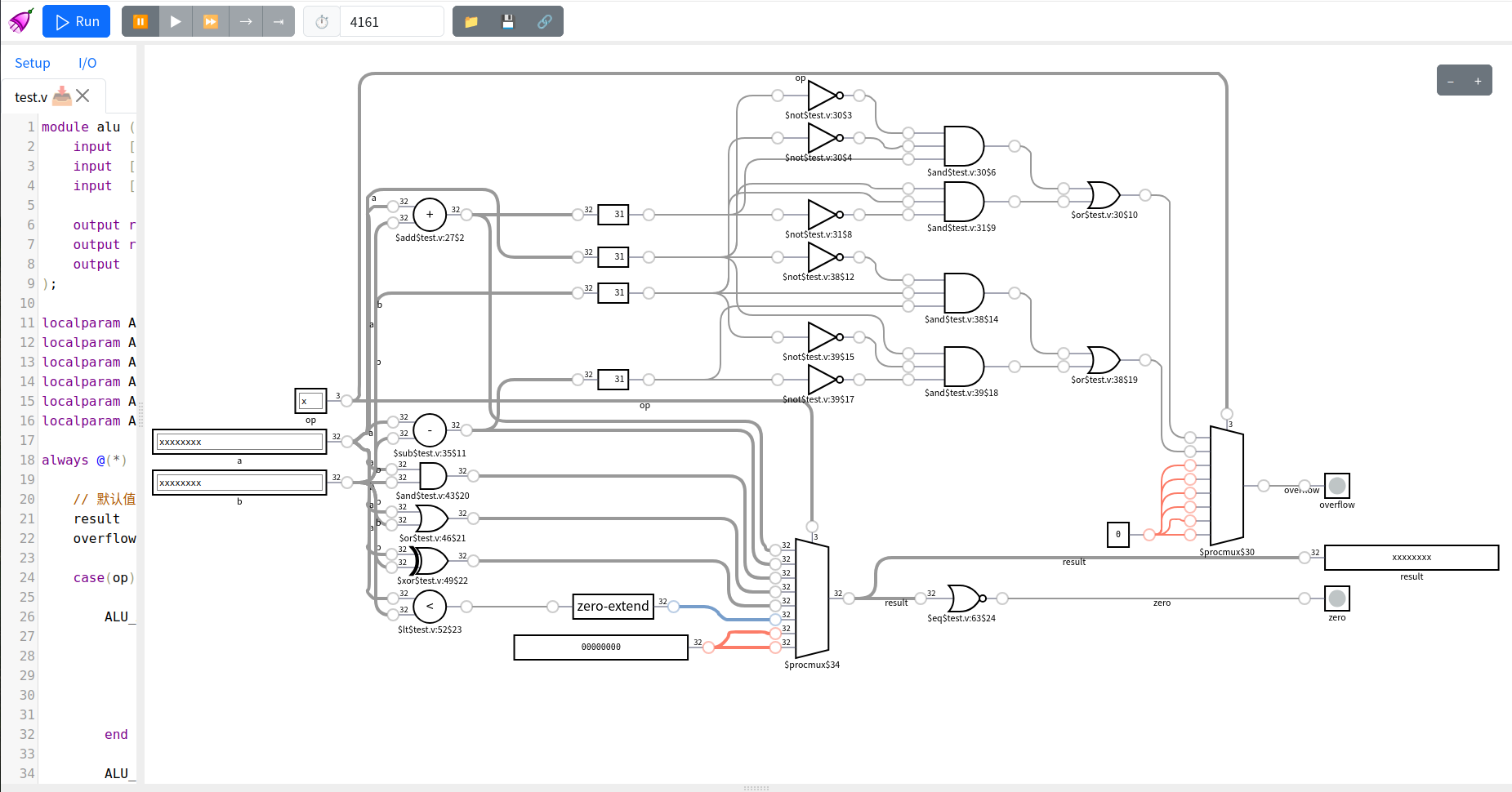
Task: Advance simulation by a single step
Action: (x=245, y=22)
